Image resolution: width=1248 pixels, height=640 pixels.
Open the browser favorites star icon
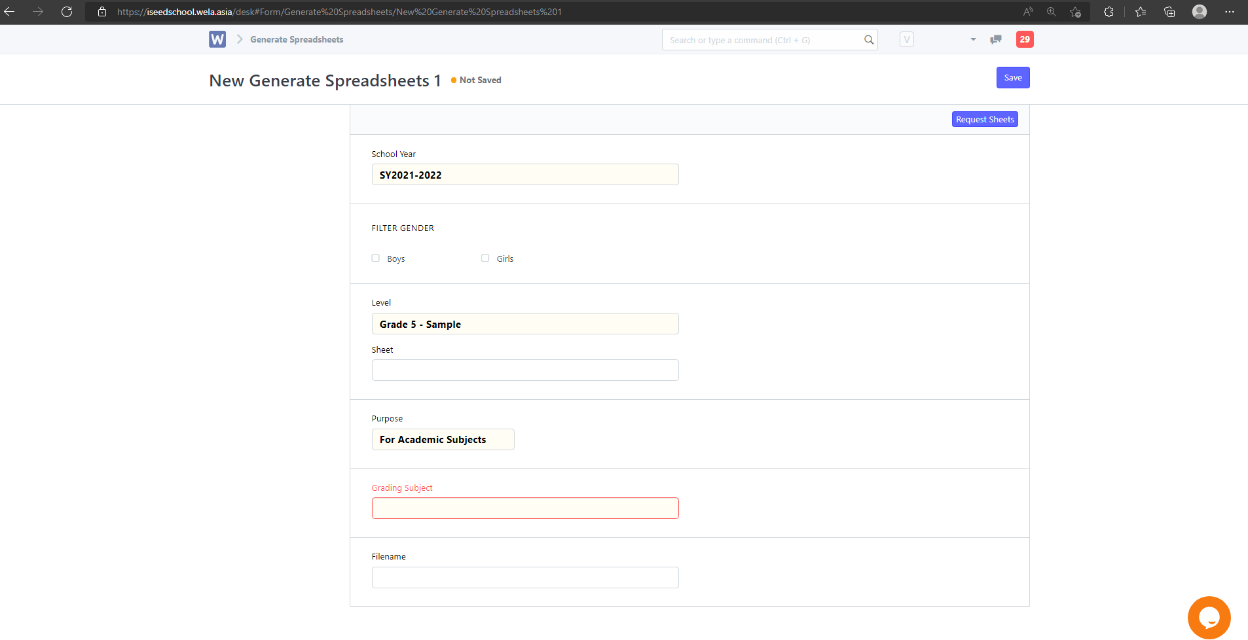click(1141, 11)
